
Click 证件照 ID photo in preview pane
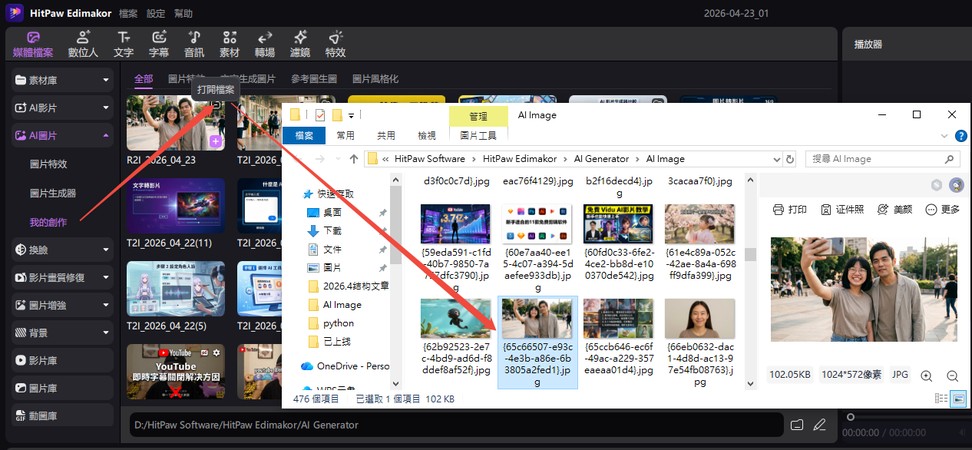click(842, 210)
